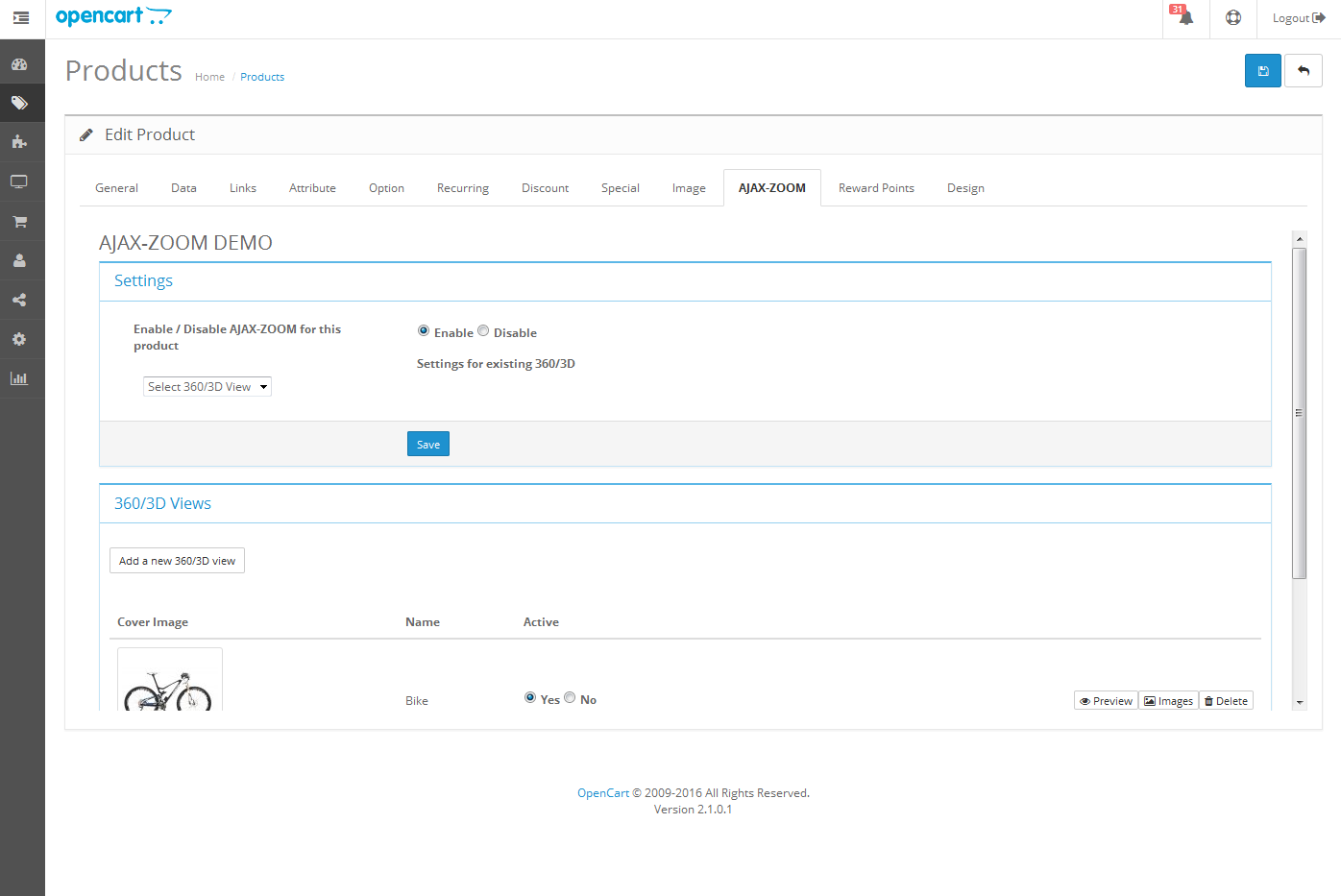Screen dimensions: 1341x896
Task: Click the Logout link
Action: (x=1299, y=18)
